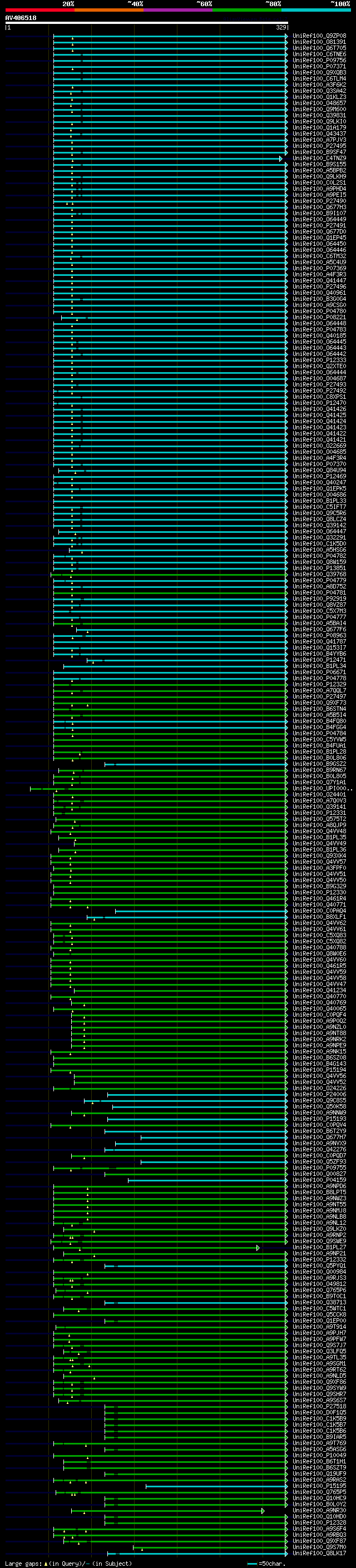Screen dimensions: 356x1568
Task: Click the red 20% identity color band
Action: click(39, 10)
